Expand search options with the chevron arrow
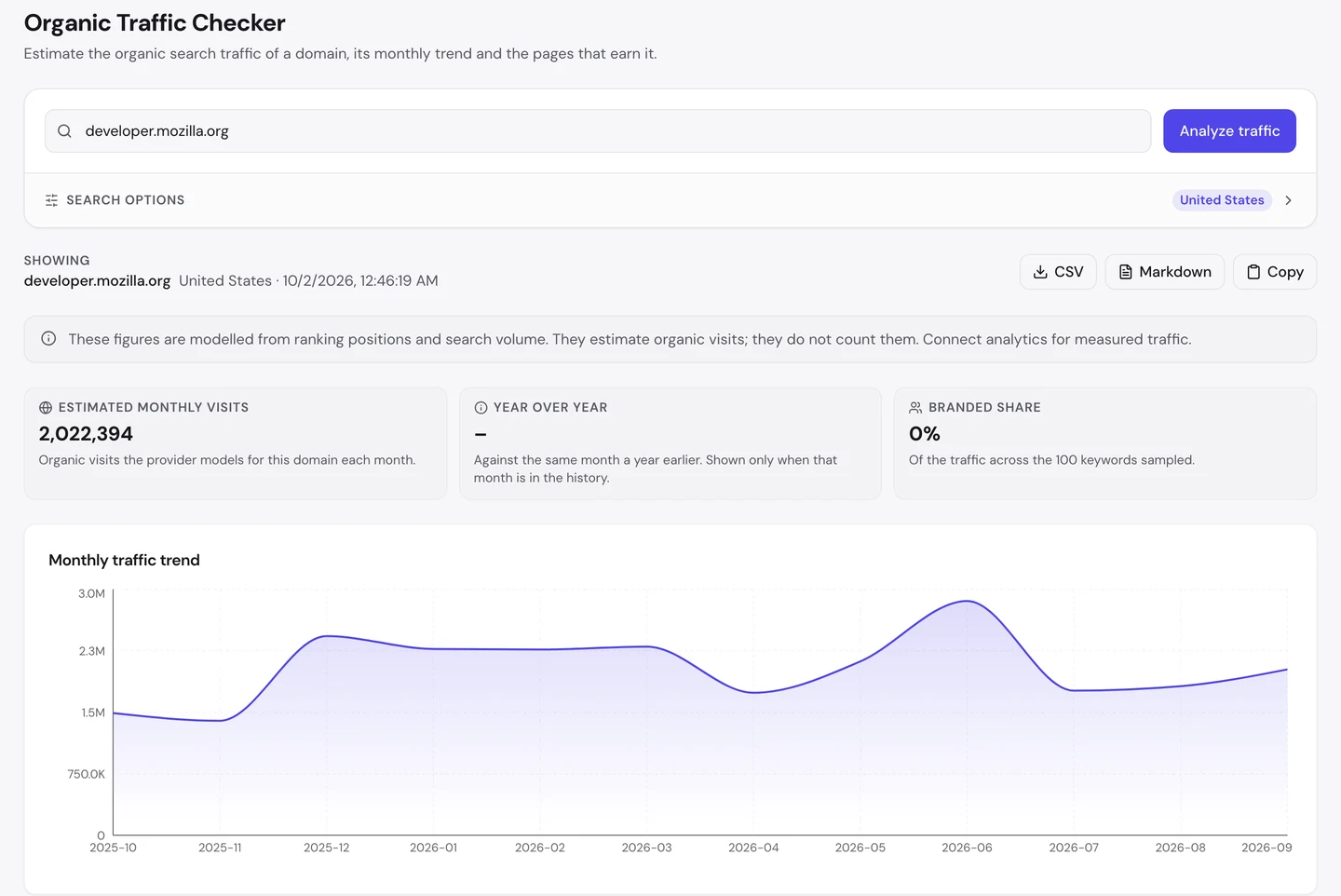The width and height of the screenshot is (1341, 896). (x=1288, y=200)
